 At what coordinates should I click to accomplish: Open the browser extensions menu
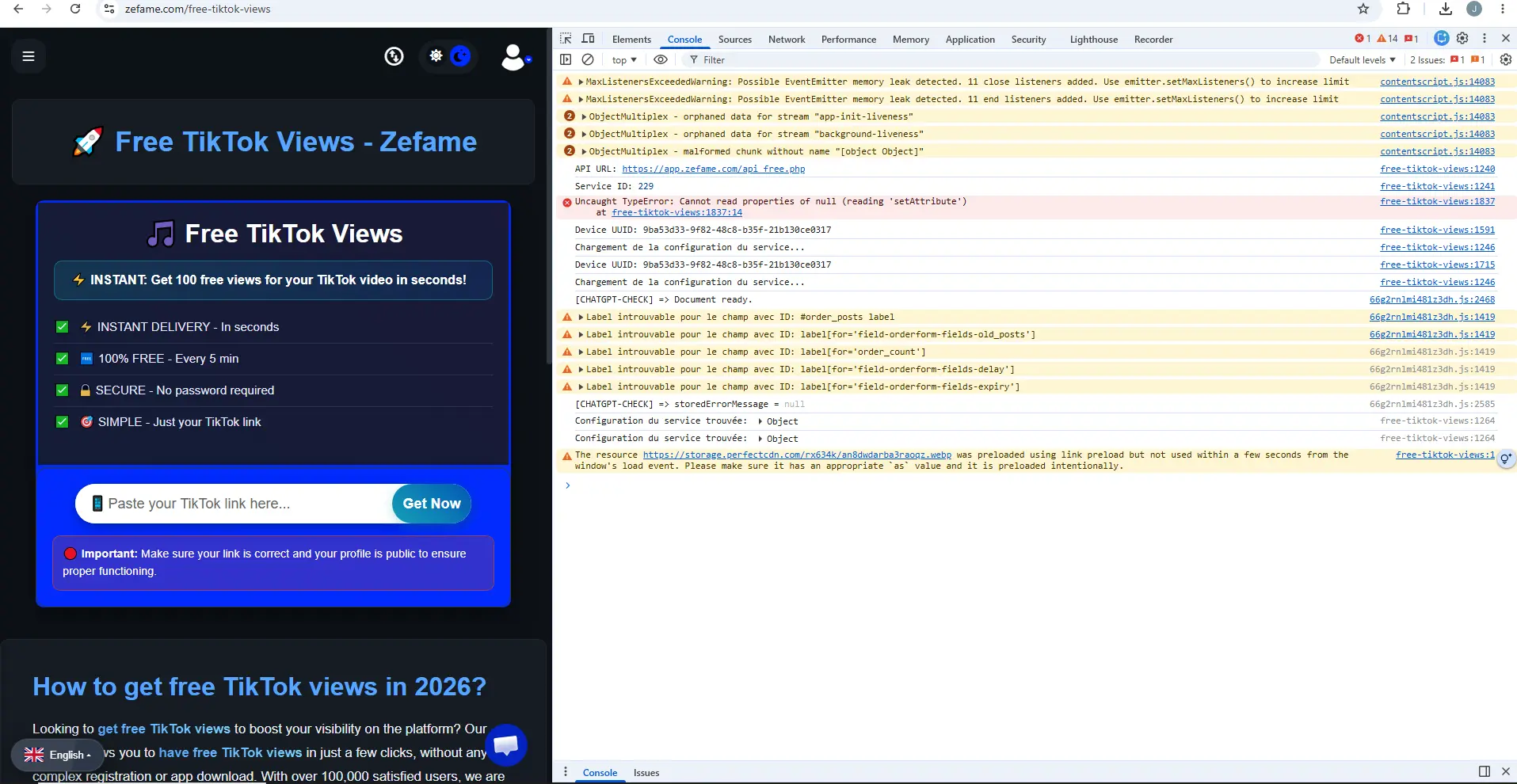point(1403,9)
